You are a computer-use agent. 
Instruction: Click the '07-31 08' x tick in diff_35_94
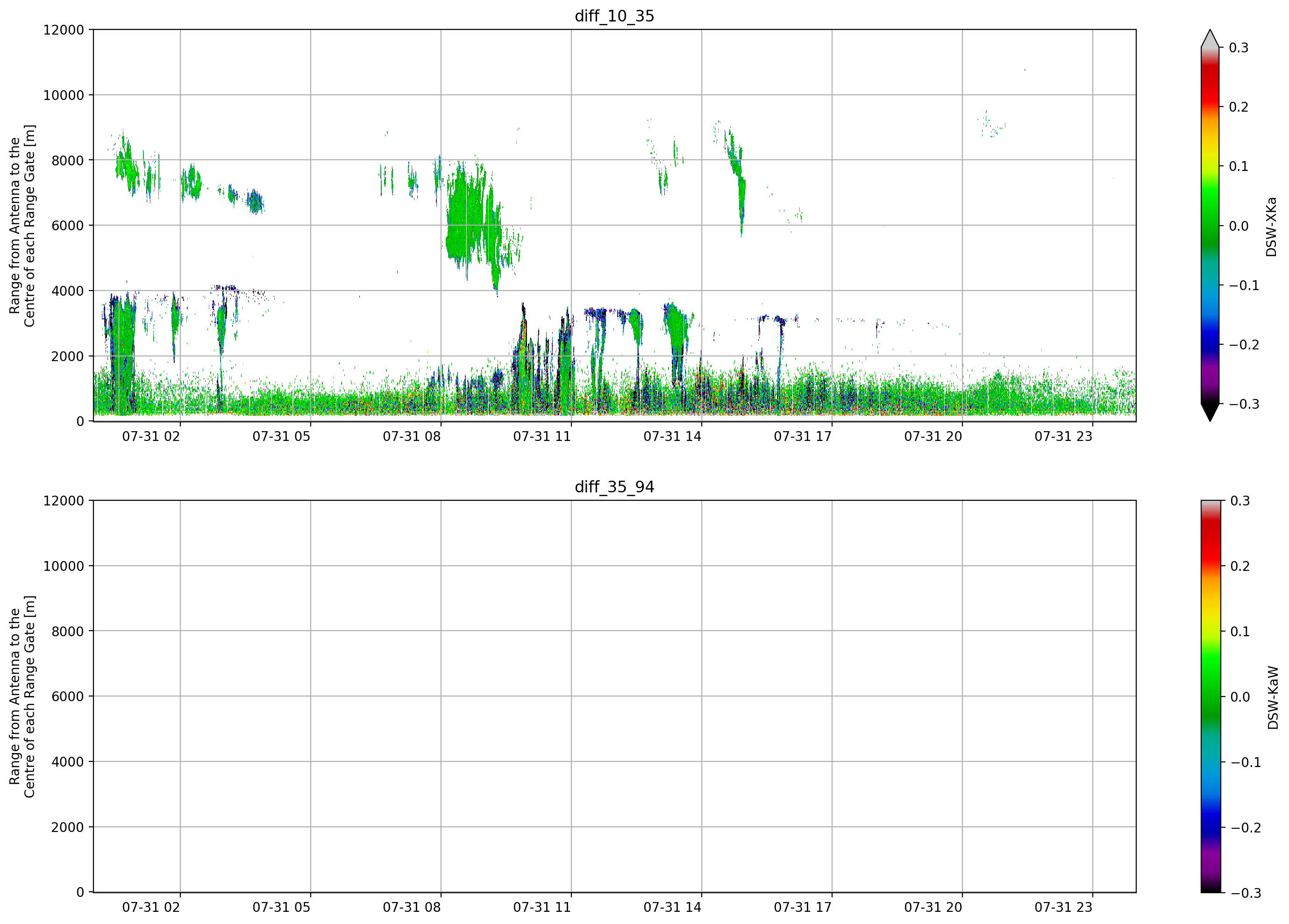click(412, 908)
